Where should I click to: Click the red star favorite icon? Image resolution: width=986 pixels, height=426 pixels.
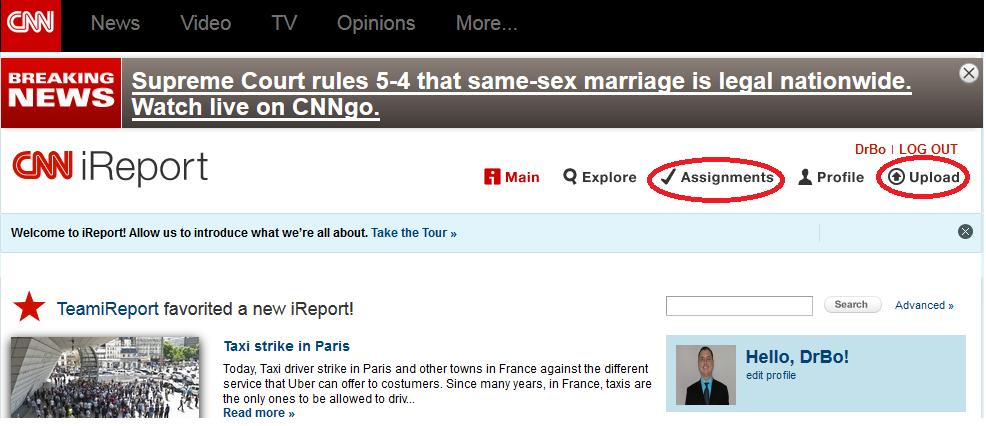point(29,306)
